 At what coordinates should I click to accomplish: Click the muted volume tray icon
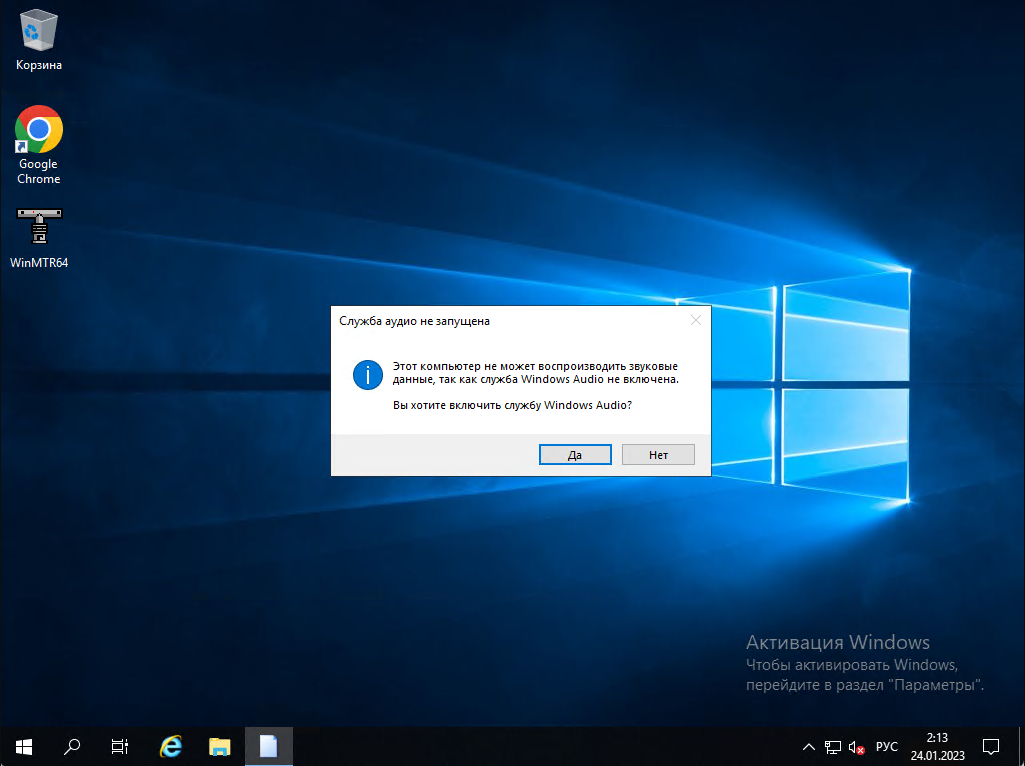tap(856, 747)
